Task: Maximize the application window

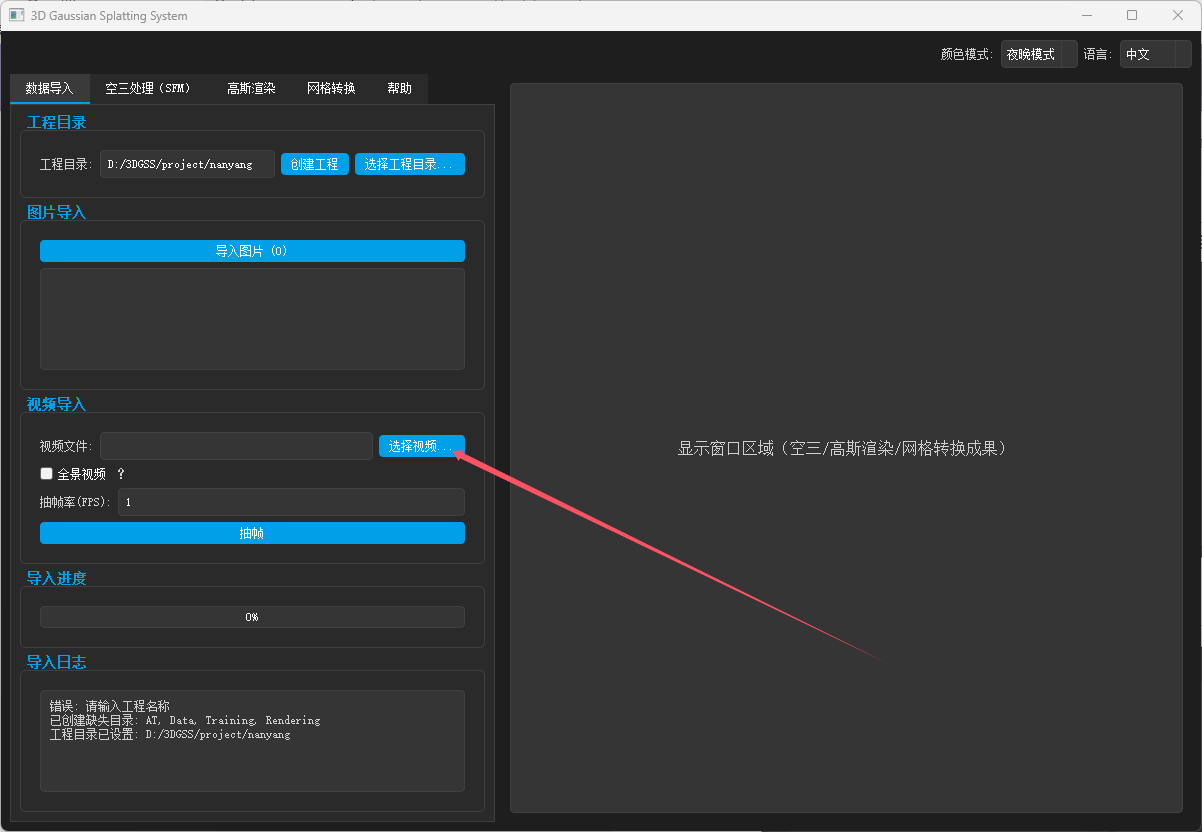Action: pos(1132,15)
